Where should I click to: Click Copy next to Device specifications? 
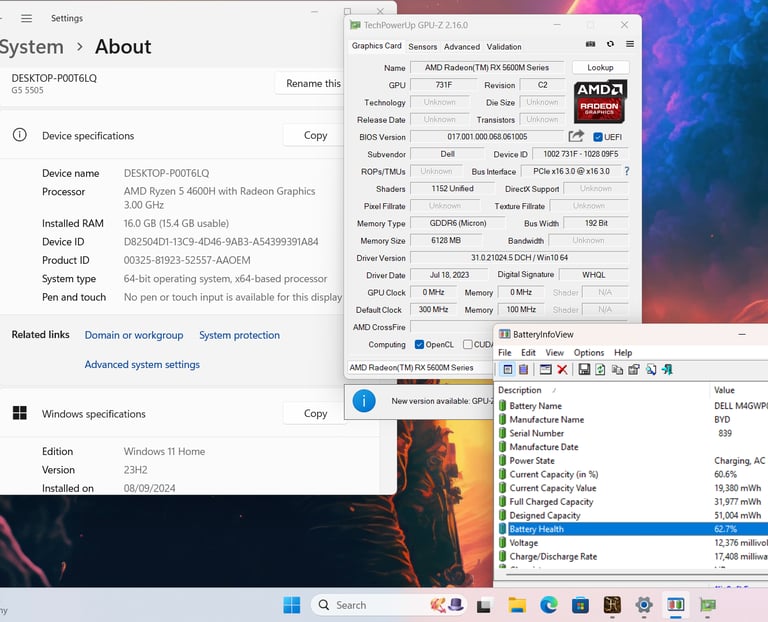point(315,135)
